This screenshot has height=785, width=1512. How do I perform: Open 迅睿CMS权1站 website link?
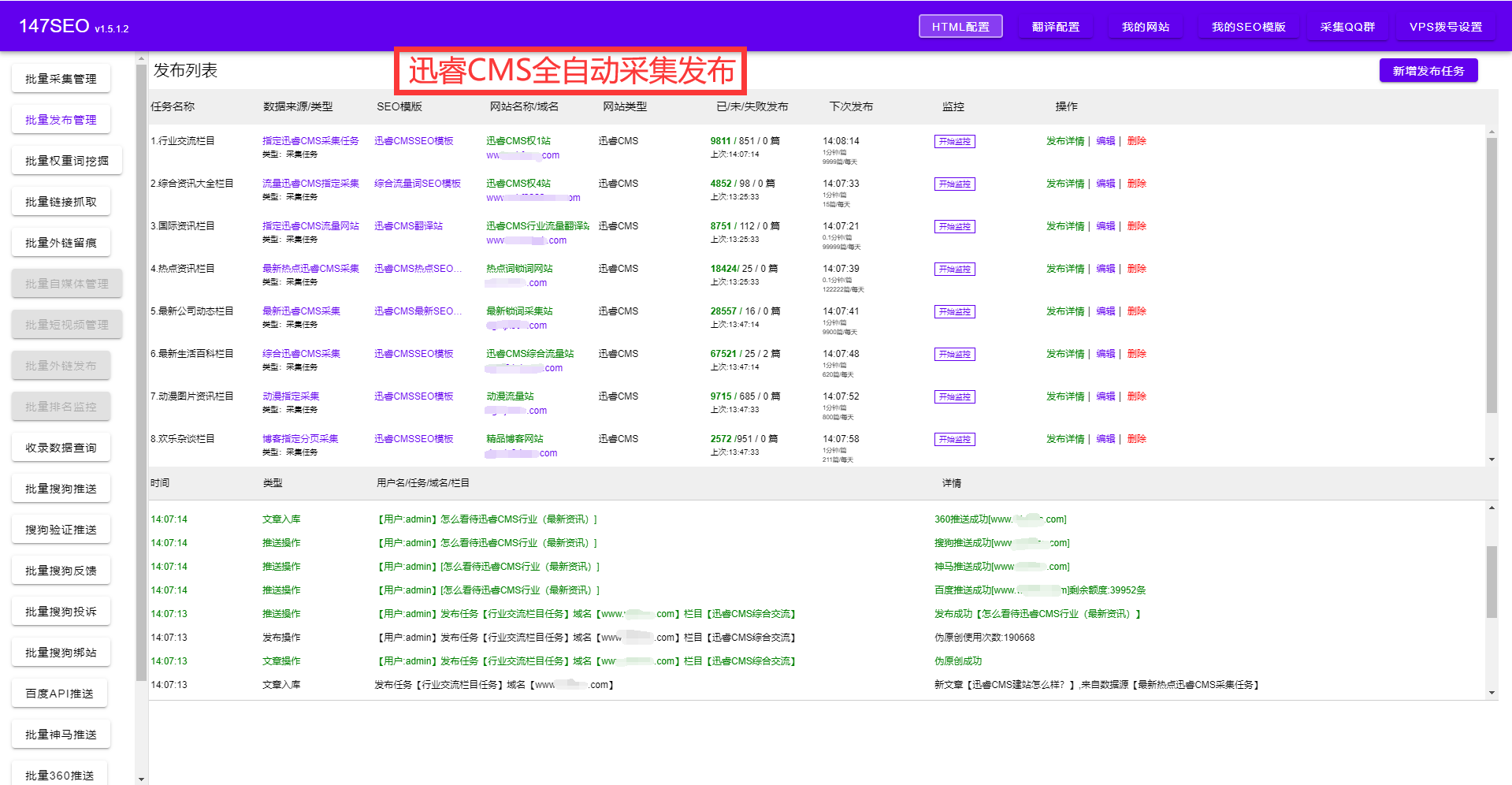click(518, 141)
